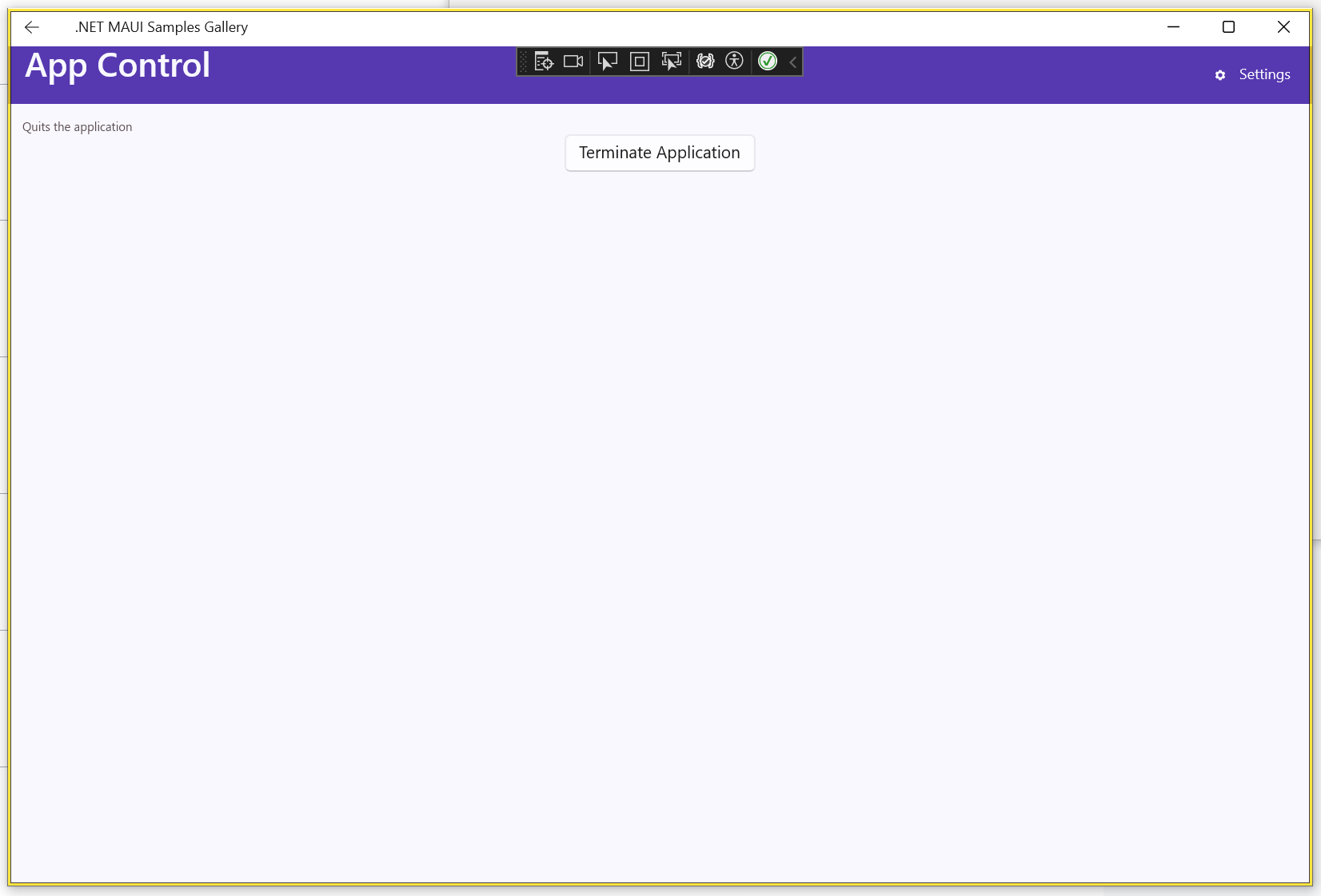Viewport: 1321px width, 896px height.
Task: Click the Settings gear icon
Action: pos(1220,75)
